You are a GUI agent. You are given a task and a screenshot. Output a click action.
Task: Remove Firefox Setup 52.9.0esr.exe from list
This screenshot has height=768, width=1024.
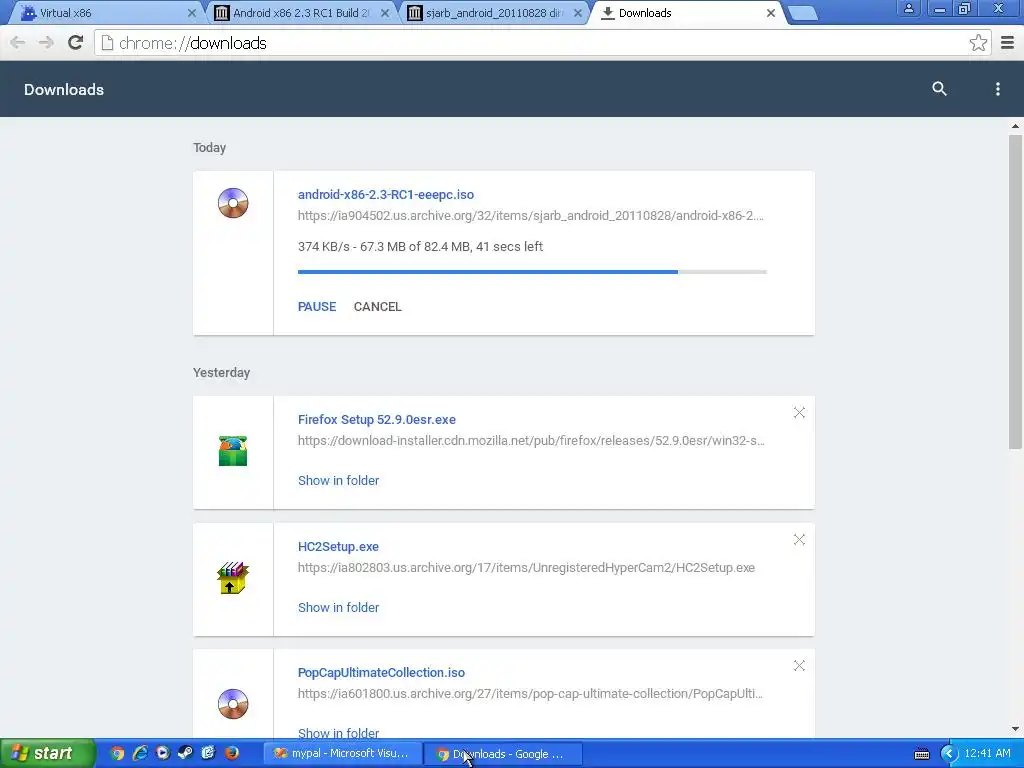(x=799, y=413)
